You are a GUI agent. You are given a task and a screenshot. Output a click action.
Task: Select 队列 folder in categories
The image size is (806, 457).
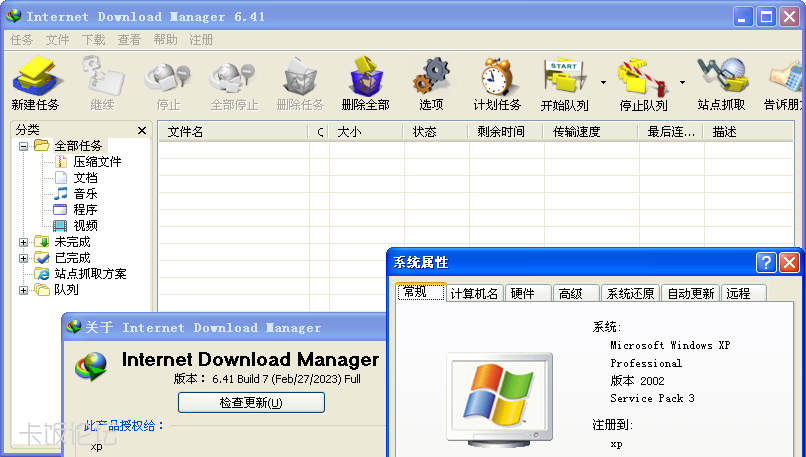click(57, 289)
